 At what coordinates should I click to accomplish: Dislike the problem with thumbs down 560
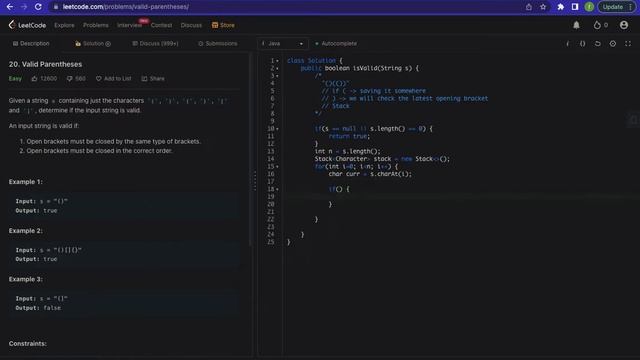pos(76,78)
